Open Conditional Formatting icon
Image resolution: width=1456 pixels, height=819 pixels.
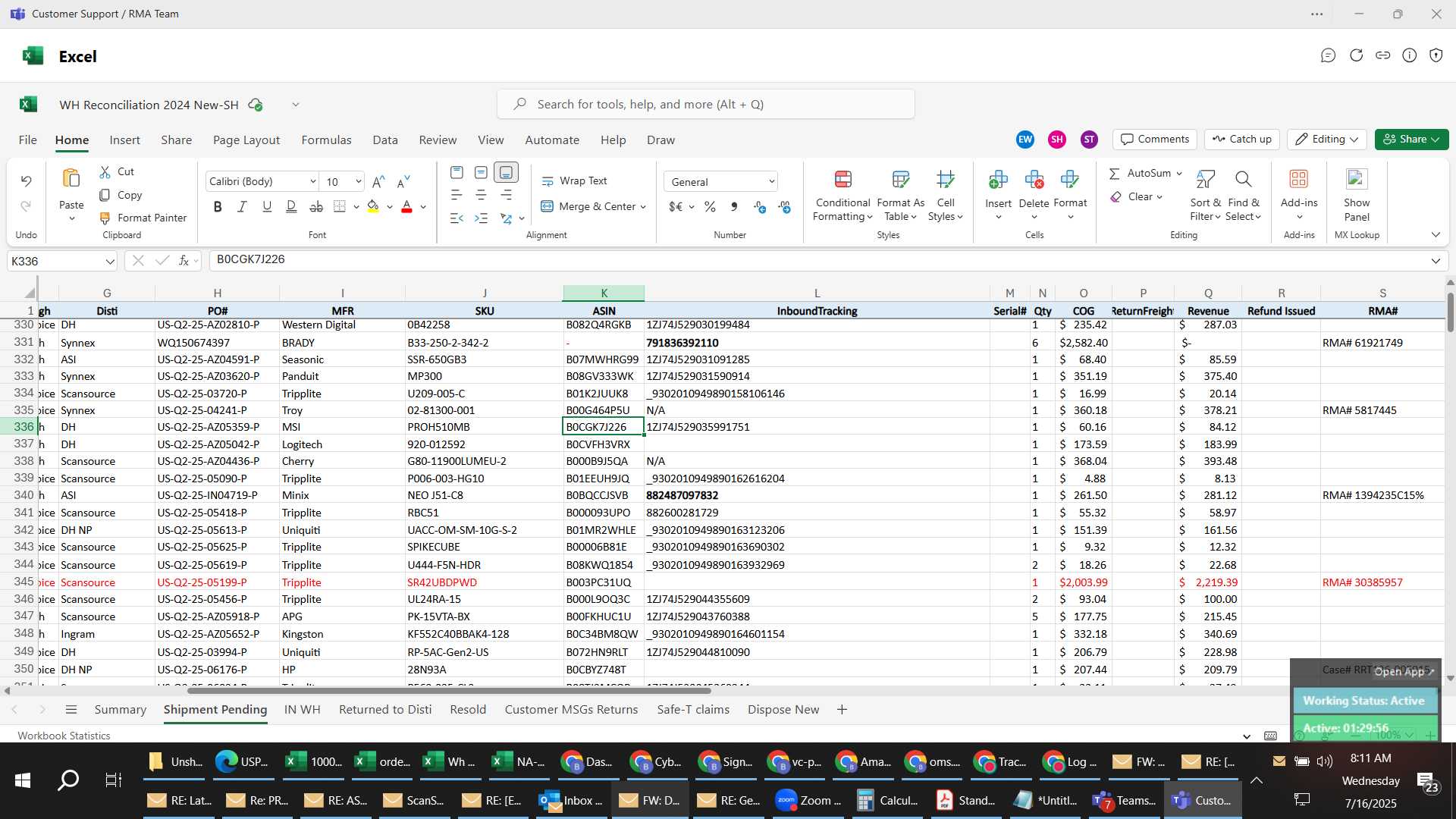tap(843, 180)
